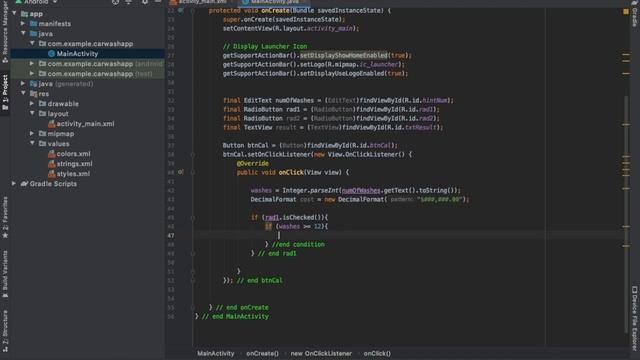
Task: Click onClick() in the breadcrumb bar
Action: [x=377, y=353]
